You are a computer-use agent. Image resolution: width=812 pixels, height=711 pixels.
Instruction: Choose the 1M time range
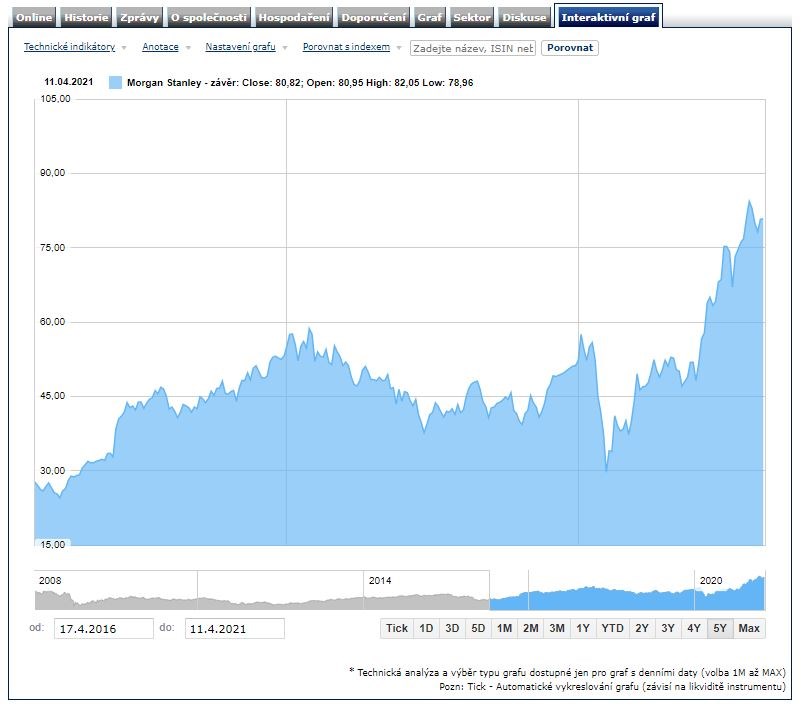504,628
